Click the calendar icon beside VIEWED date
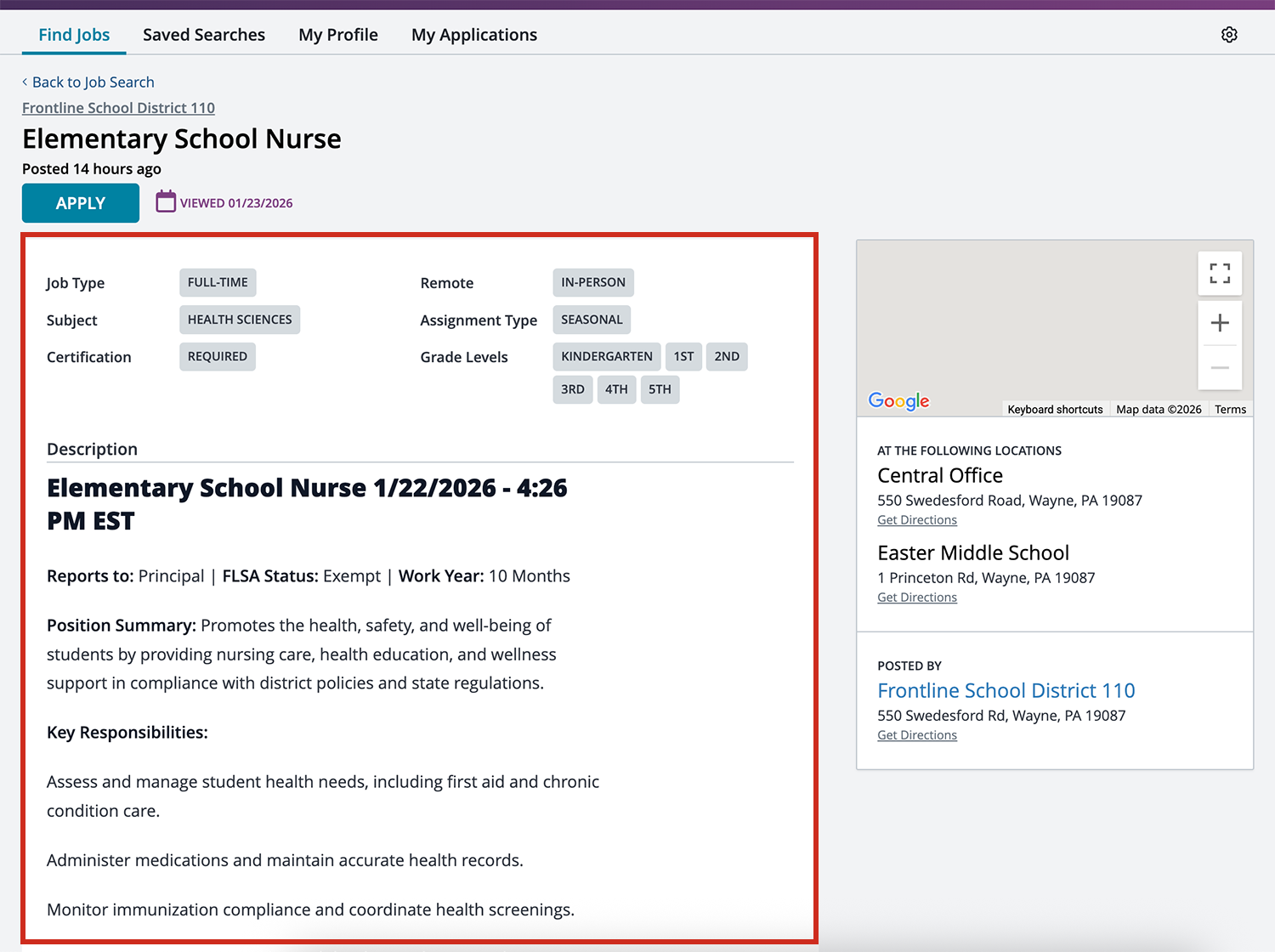The image size is (1275, 952). [165, 201]
